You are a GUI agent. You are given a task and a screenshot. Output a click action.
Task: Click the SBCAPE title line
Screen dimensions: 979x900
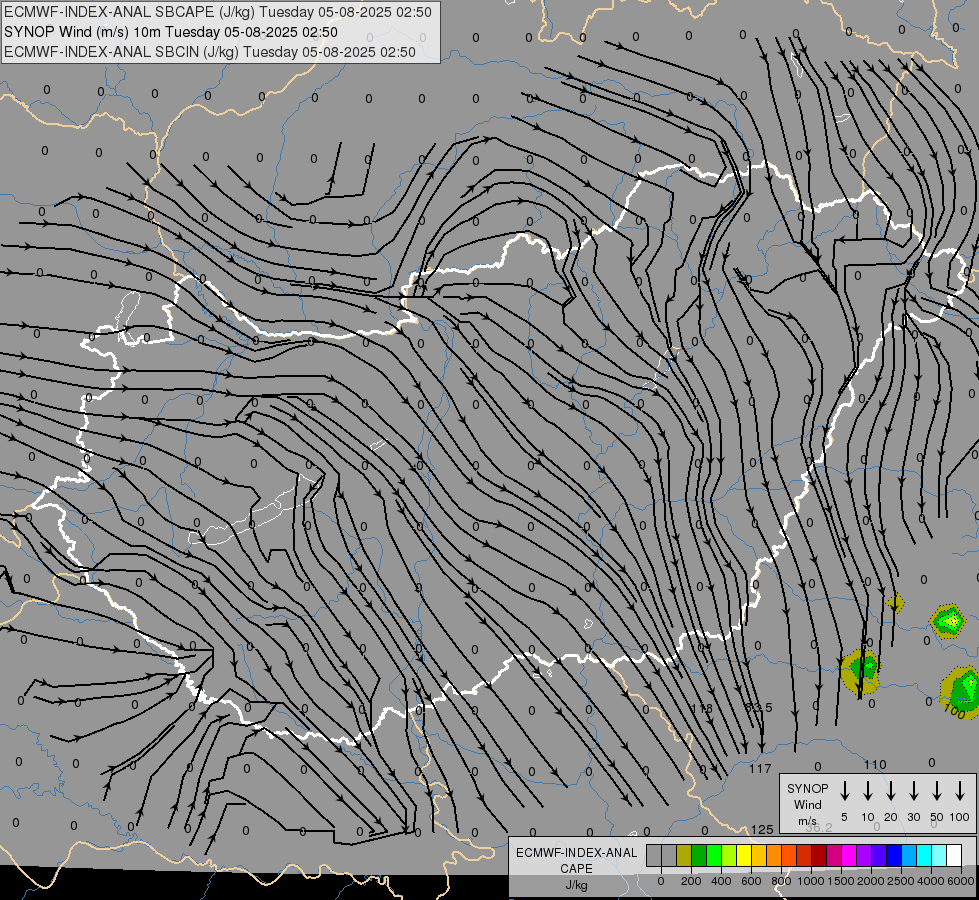218,12
